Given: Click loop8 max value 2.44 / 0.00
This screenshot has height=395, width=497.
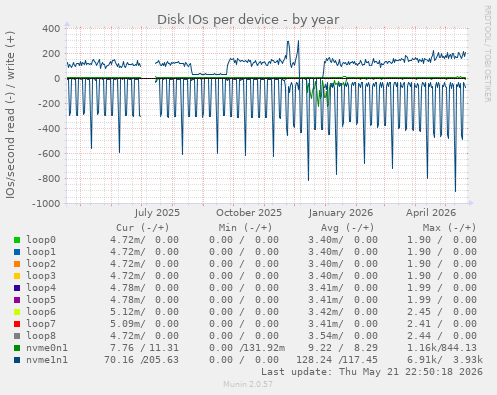Looking at the screenshot, I should click(442, 336).
